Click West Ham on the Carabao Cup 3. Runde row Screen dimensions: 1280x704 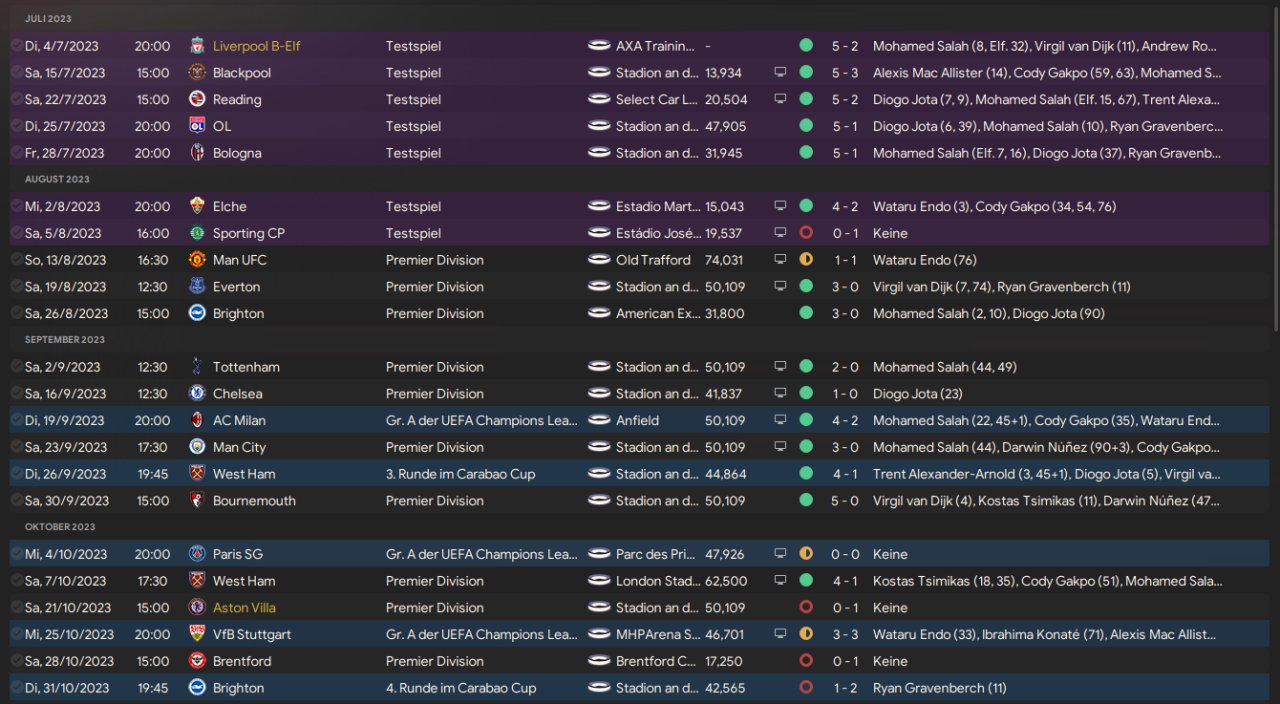pos(244,474)
